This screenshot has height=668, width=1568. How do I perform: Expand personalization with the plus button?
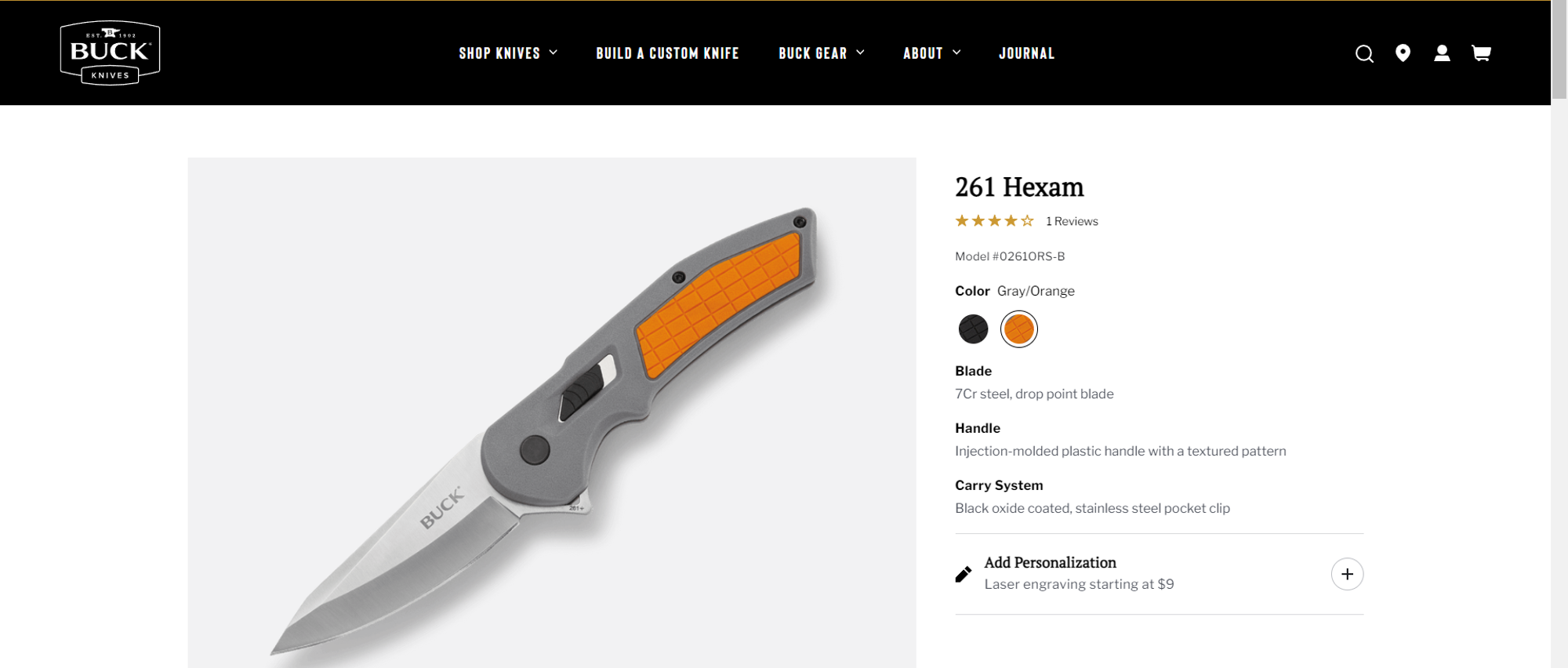pyautogui.click(x=1347, y=574)
